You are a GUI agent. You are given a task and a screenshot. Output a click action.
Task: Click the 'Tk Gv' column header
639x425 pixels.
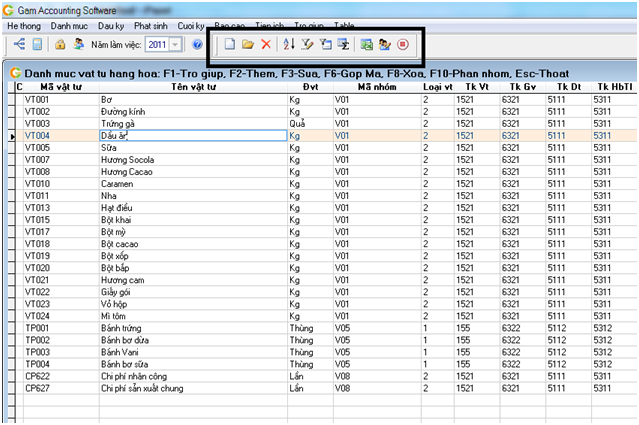click(522, 87)
